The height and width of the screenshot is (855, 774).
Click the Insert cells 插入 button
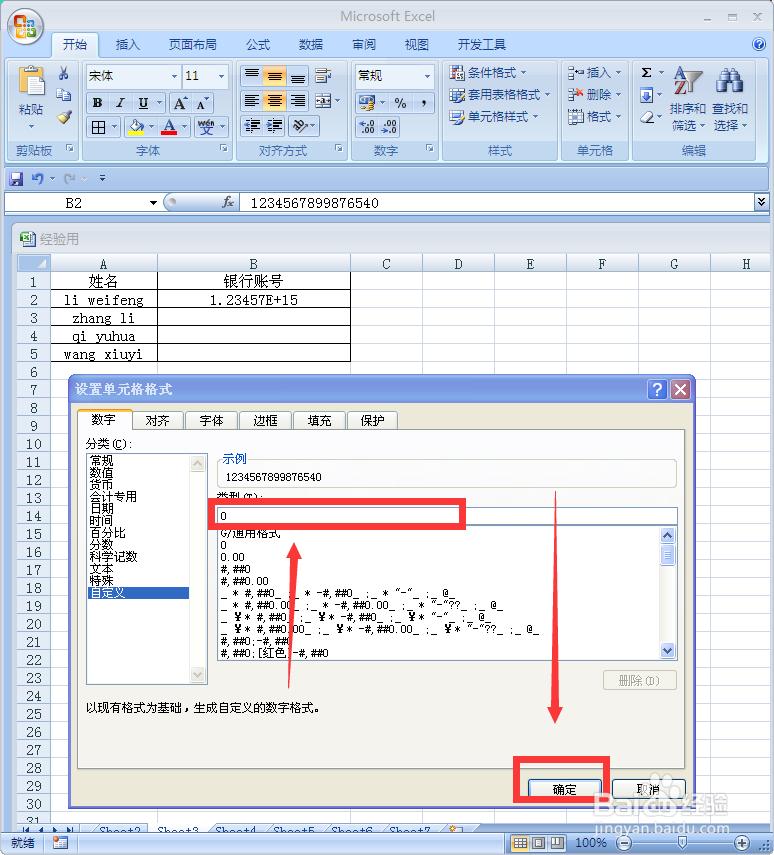click(594, 73)
